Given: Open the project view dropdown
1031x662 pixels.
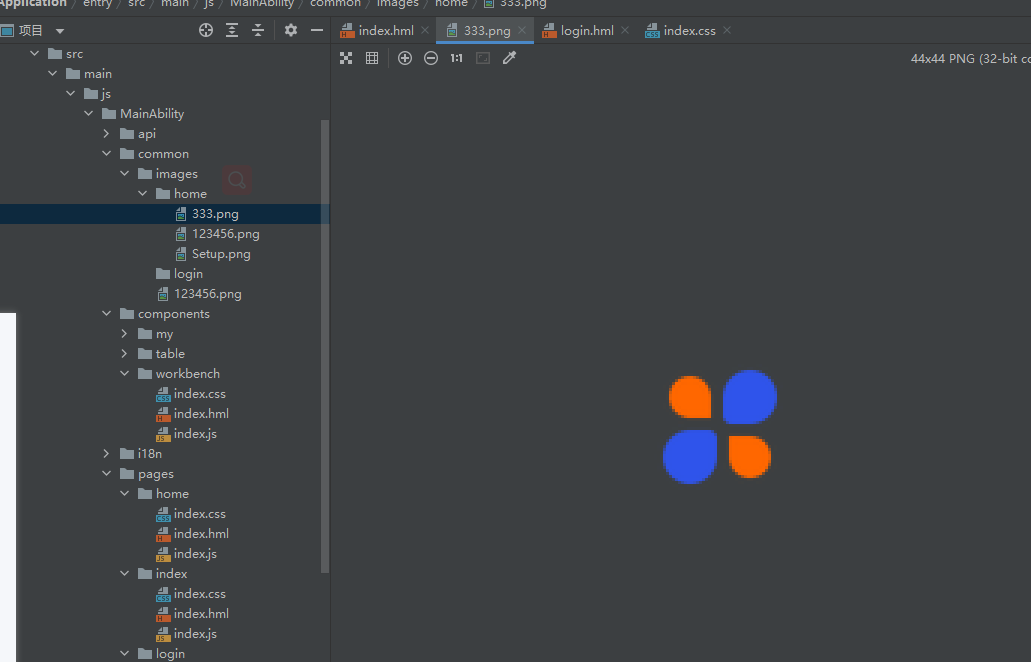Looking at the screenshot, I should [60, 31].
